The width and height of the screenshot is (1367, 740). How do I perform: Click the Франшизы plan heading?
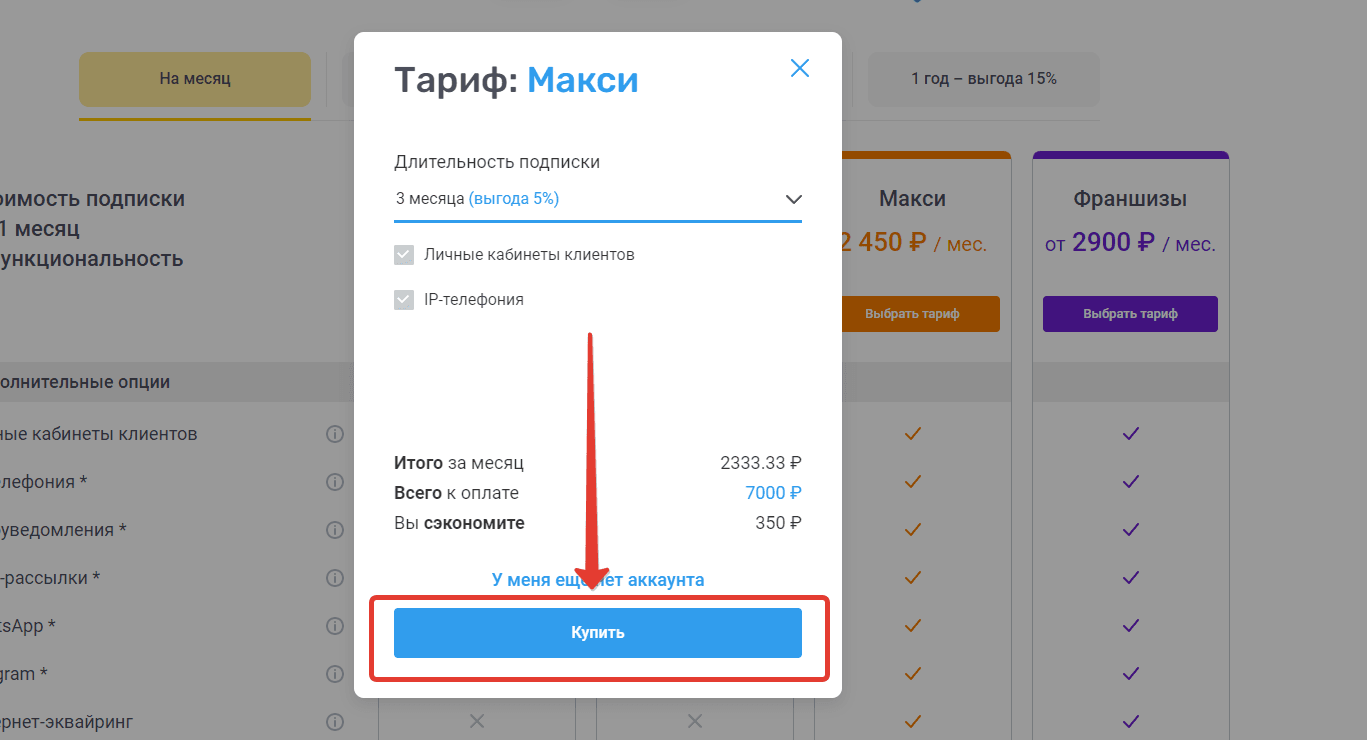click(x=1130, y=199)
